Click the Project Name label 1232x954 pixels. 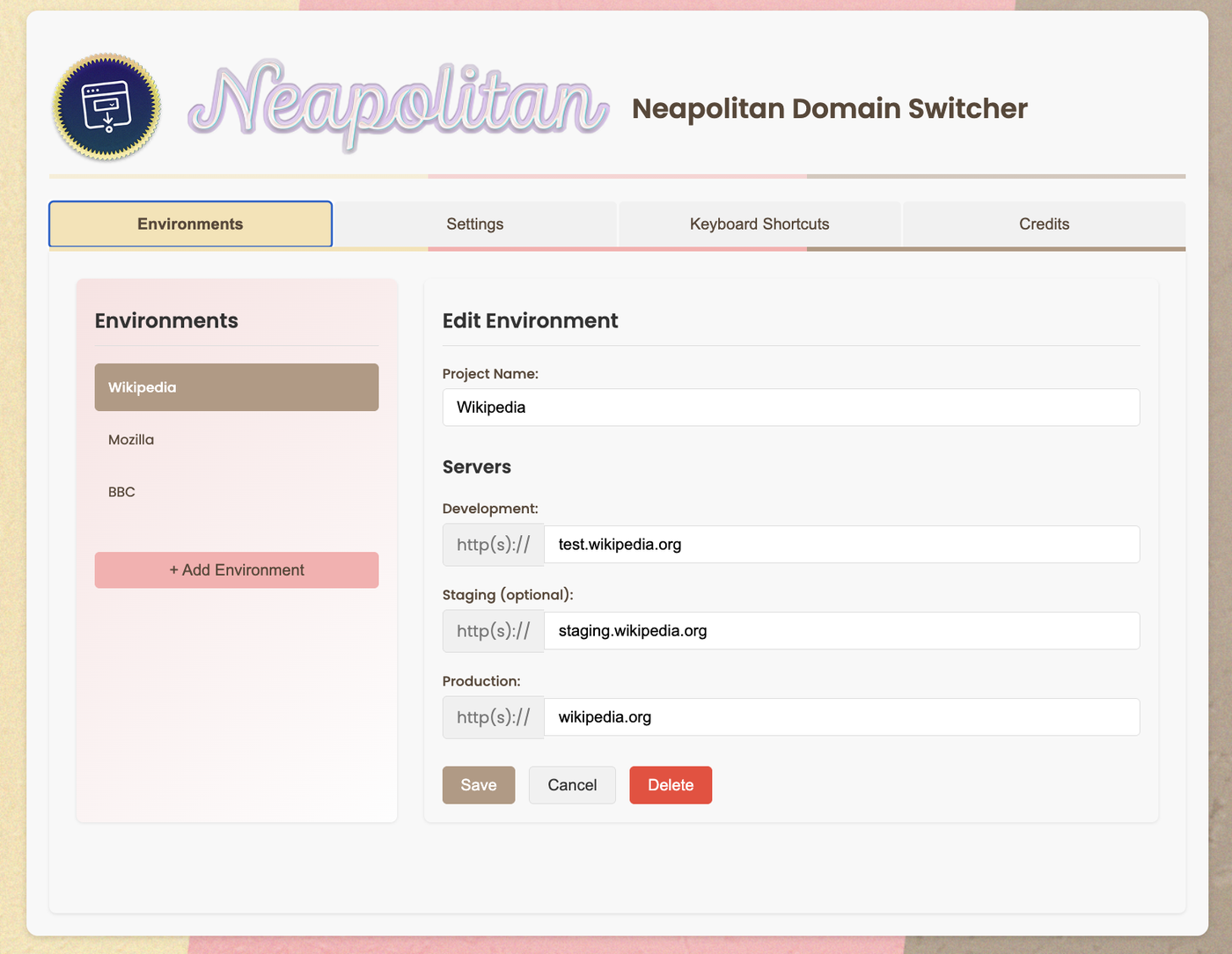[x=490, y=373]
